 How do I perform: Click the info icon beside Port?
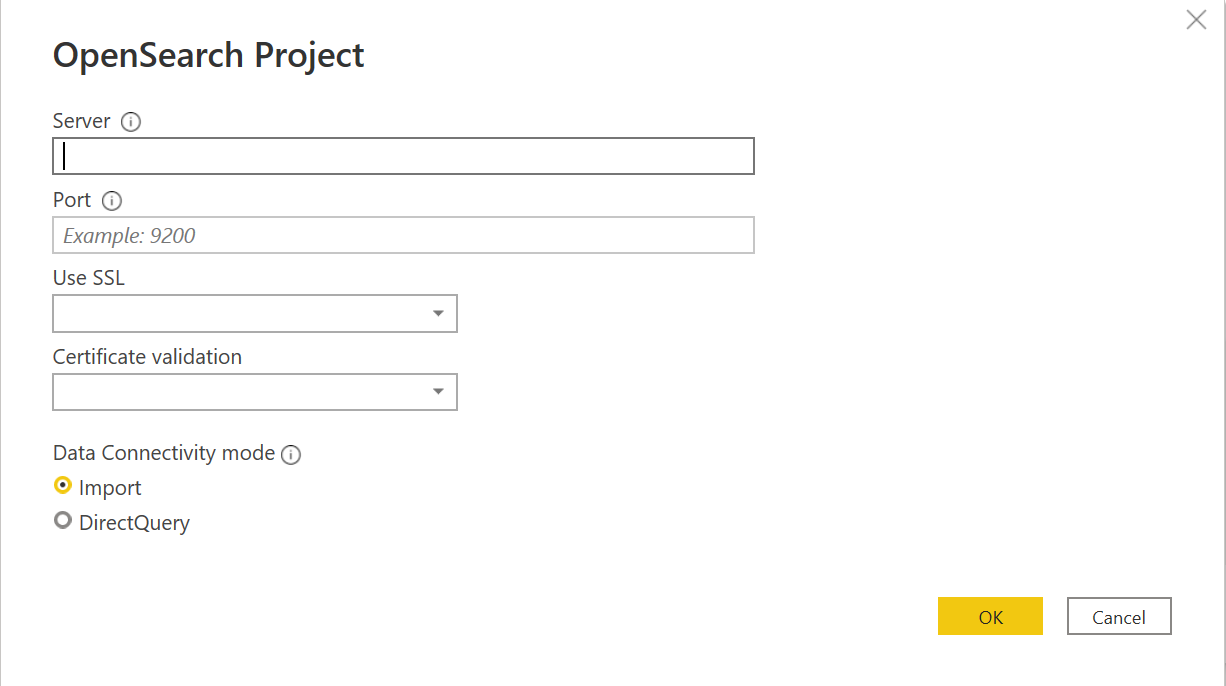coord(112,201)
